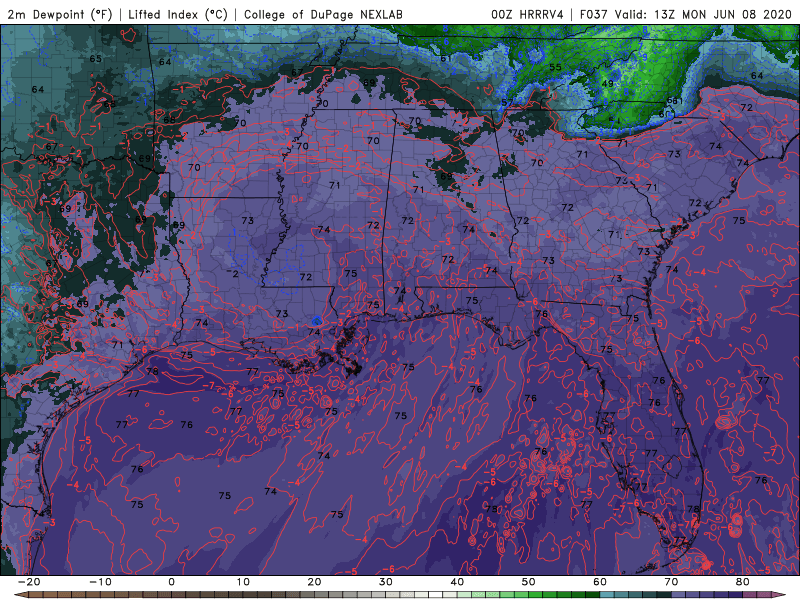
Task: Click the "-10" label on the color scale
Action: (100, 582)
